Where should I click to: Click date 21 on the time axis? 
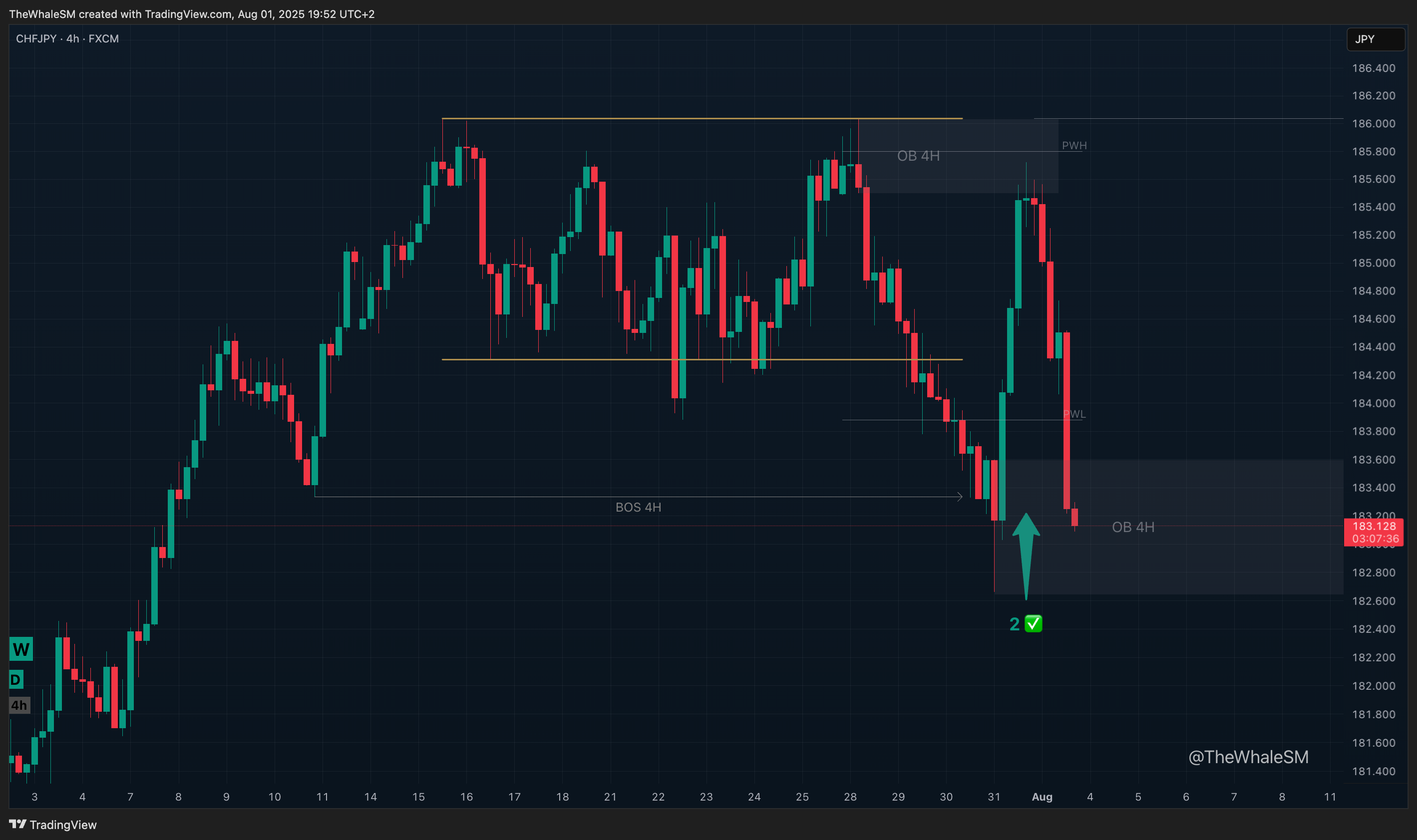[x=610, y=797]
